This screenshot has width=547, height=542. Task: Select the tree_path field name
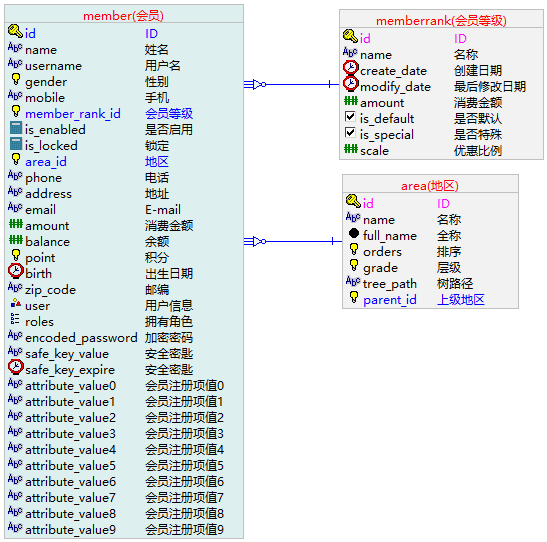pyautogui.click(x=390, y=284)
